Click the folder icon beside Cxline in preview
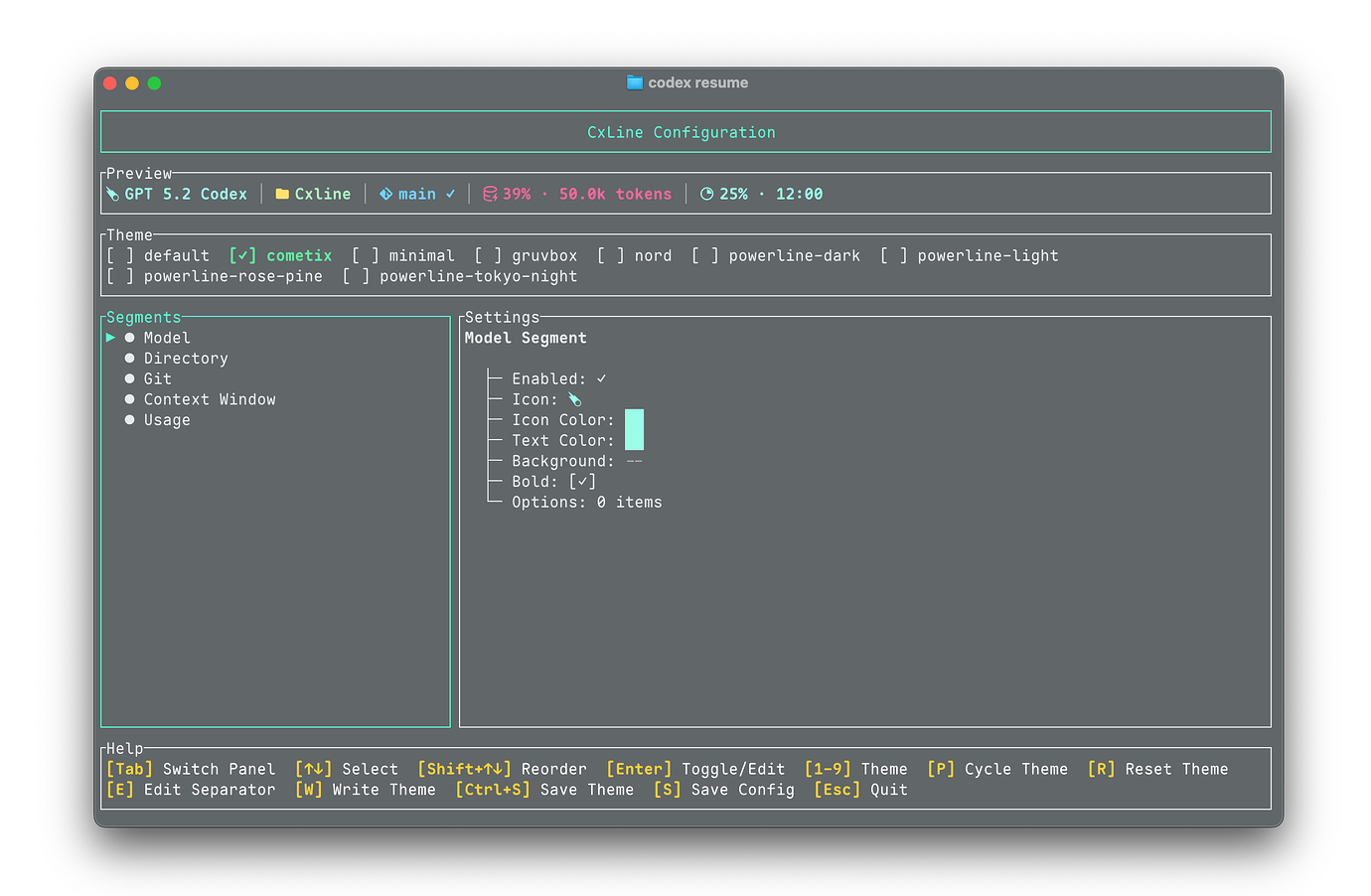Image resolution: width=1371 pixels, height=896 pixels. tap(282, 195)
